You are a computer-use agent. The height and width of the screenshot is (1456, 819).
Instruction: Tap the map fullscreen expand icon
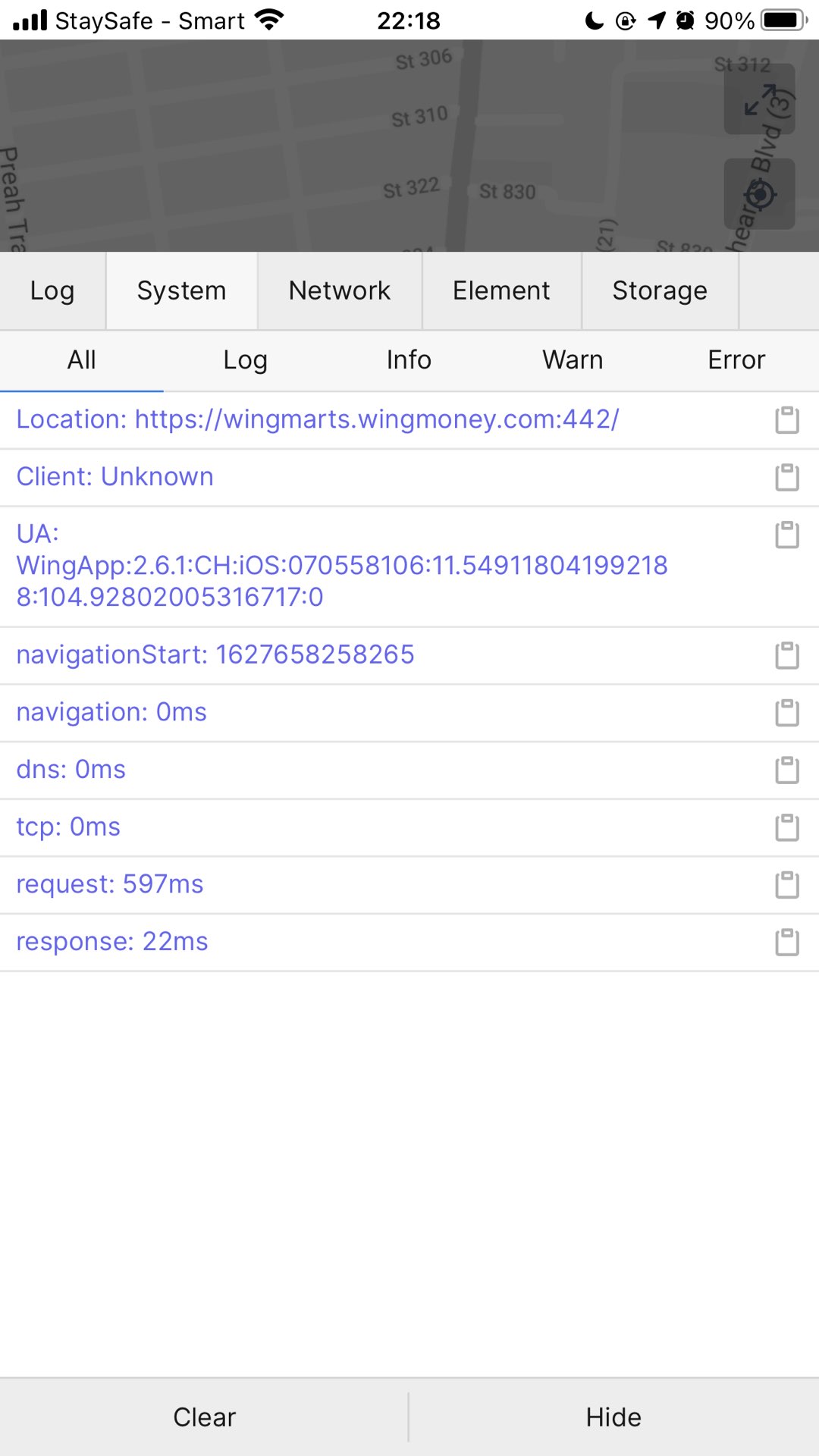(759, 99)
